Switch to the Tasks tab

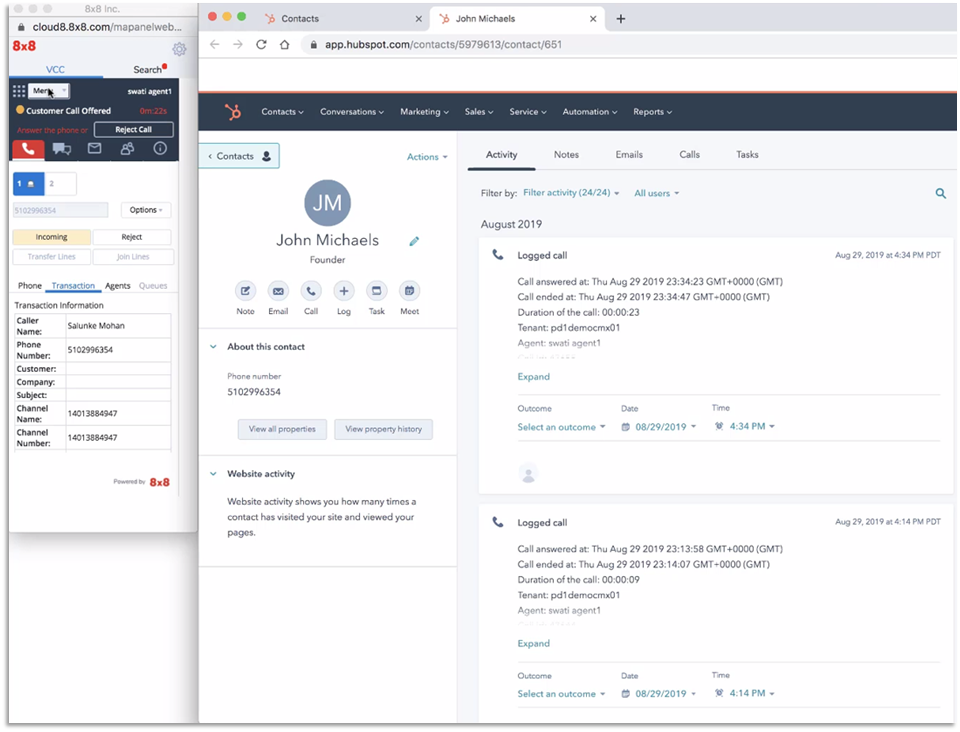[747, 155]
